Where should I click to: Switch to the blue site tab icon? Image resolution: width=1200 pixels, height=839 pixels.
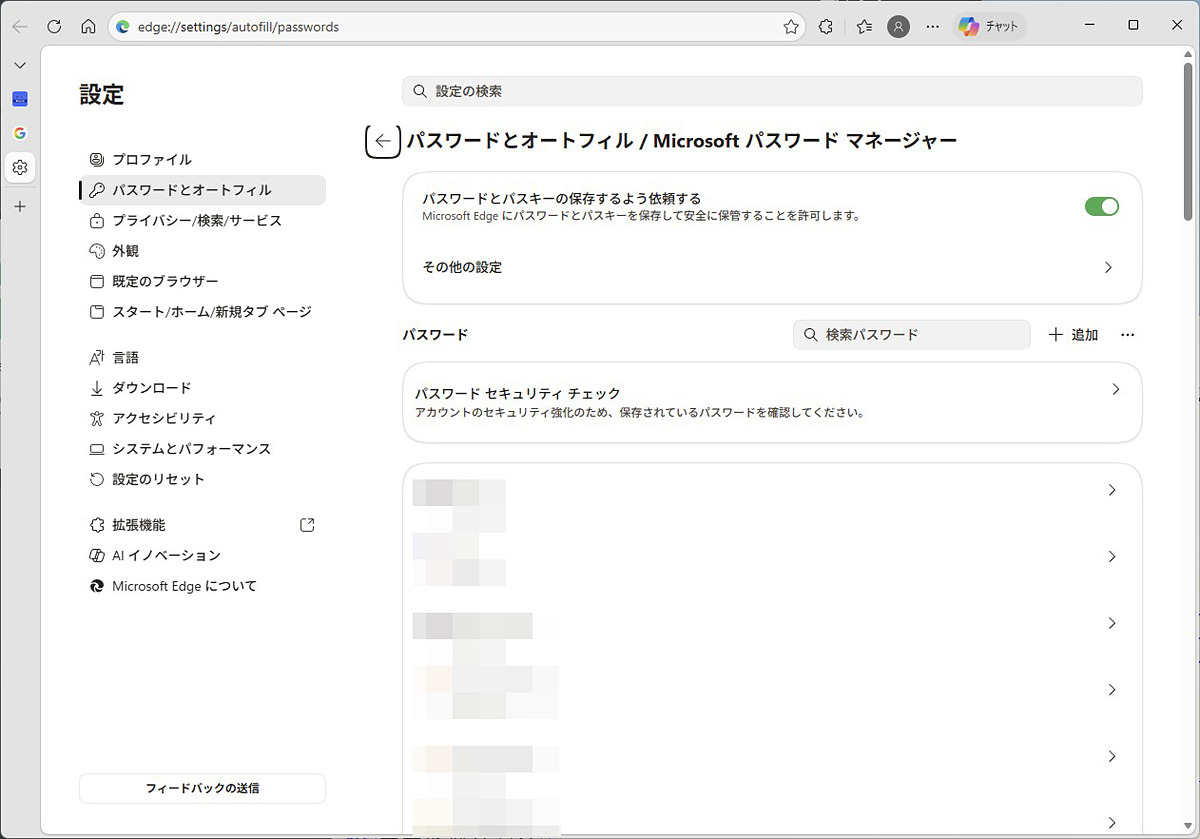point(20,99)
